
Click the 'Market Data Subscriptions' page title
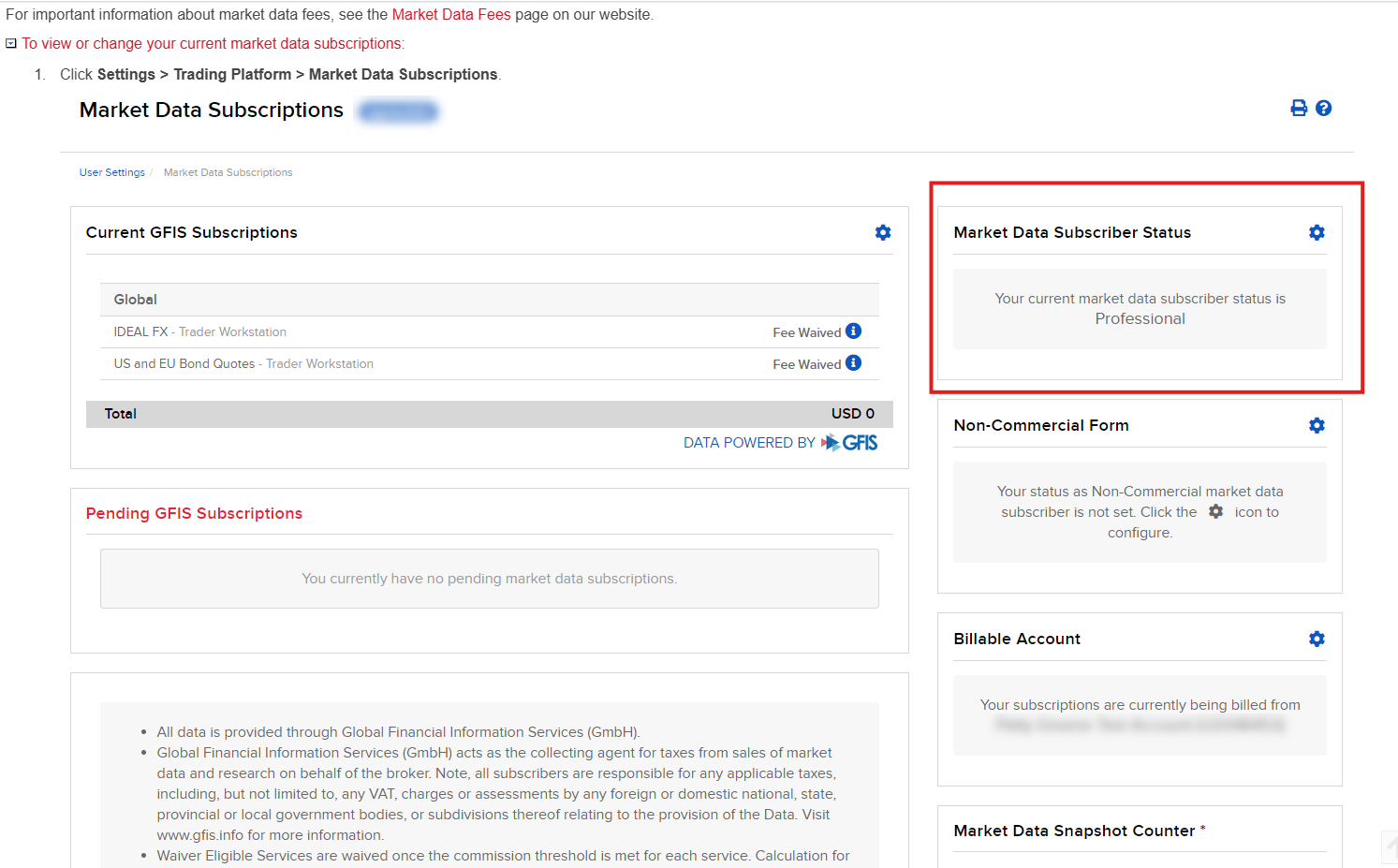(x=212, y=110)
